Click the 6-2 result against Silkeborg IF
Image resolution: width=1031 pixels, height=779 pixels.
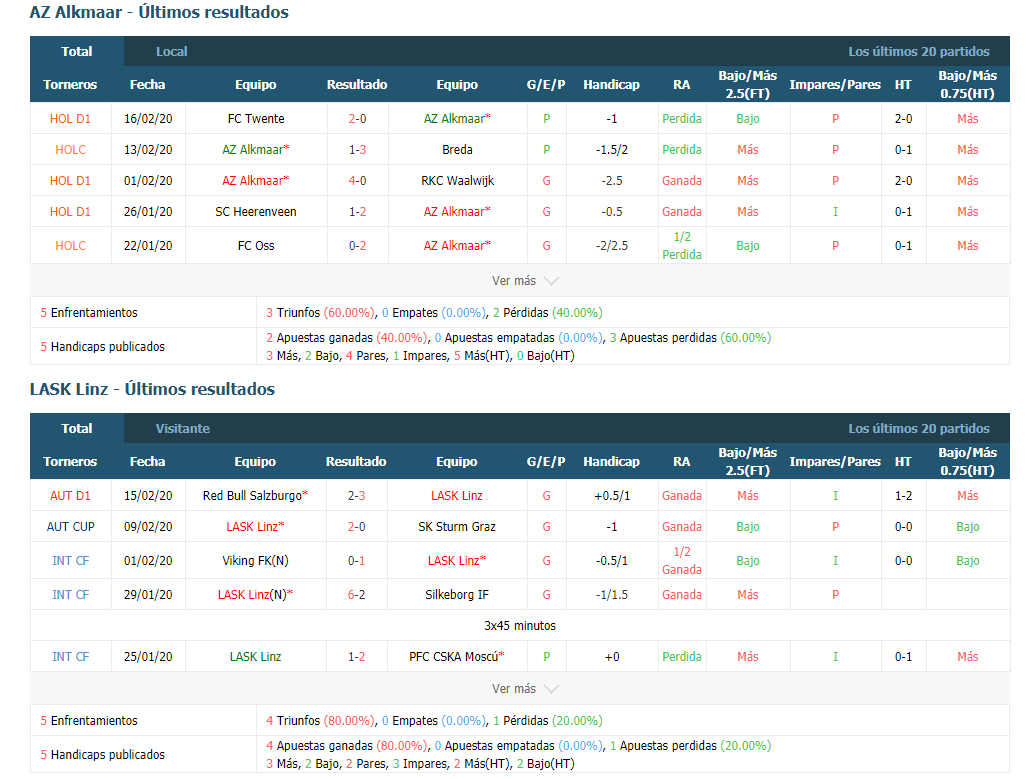coord(356,594)
